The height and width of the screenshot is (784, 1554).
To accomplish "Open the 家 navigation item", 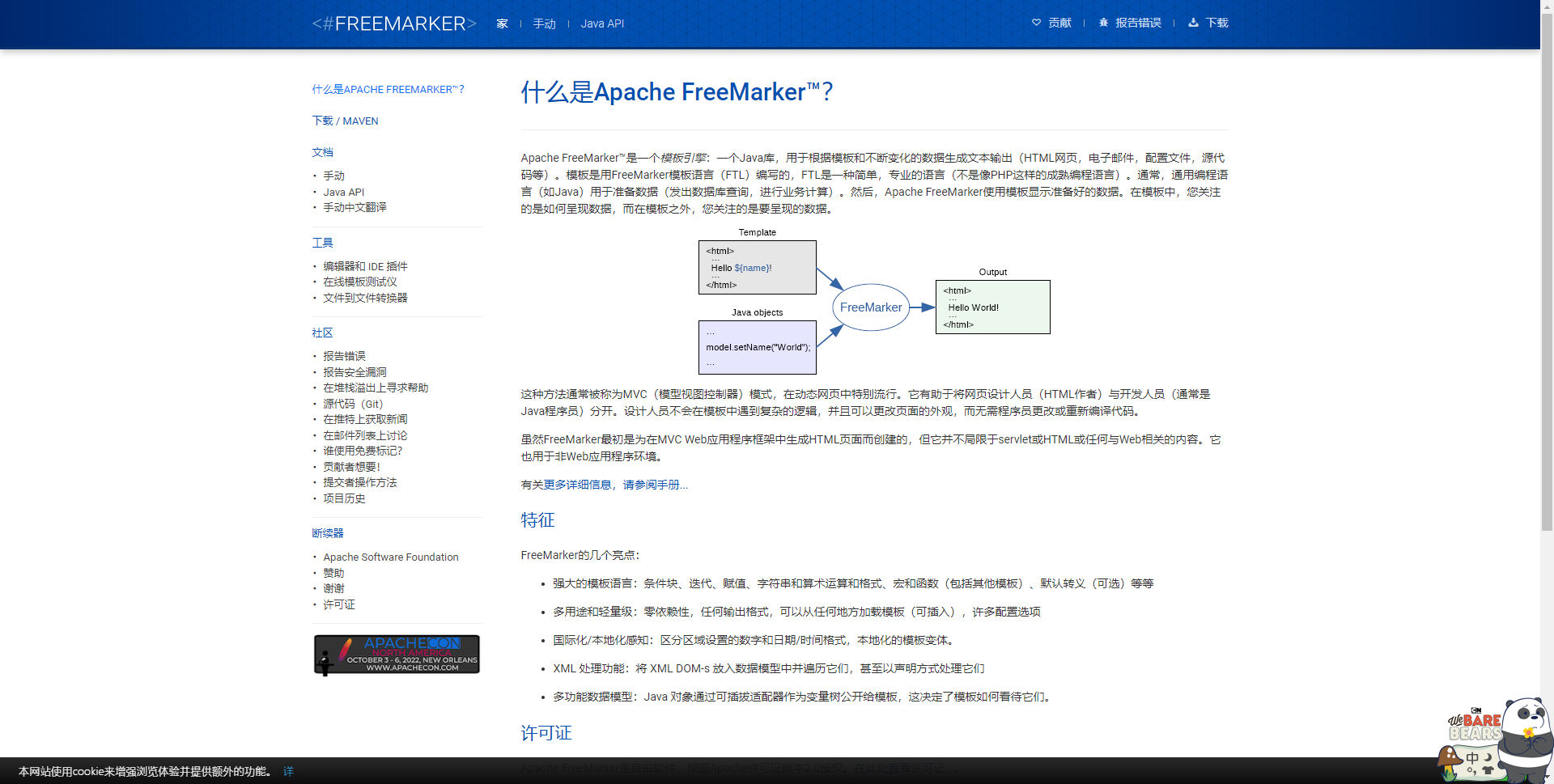I will (x=502, y=23).
